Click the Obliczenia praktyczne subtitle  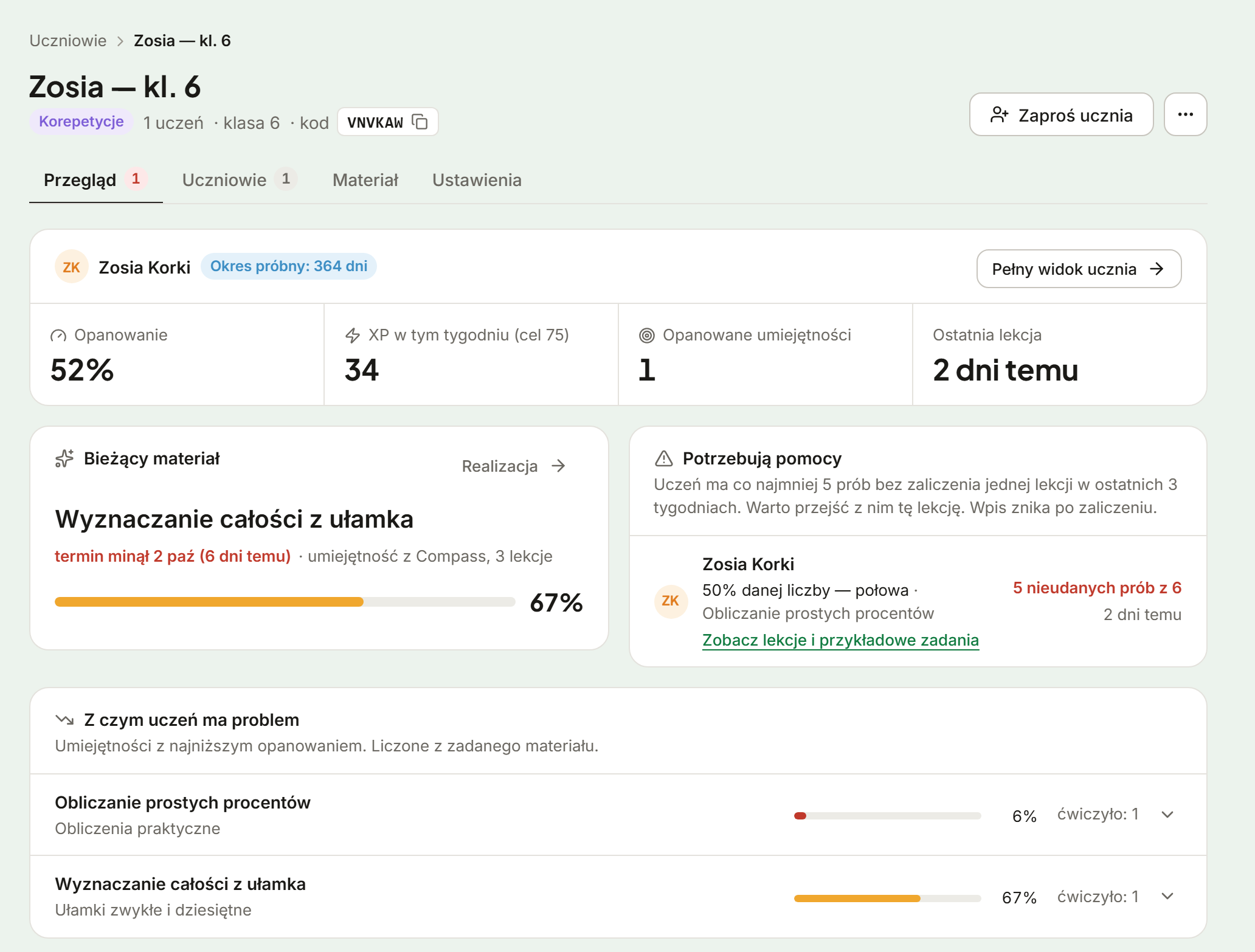137,829
